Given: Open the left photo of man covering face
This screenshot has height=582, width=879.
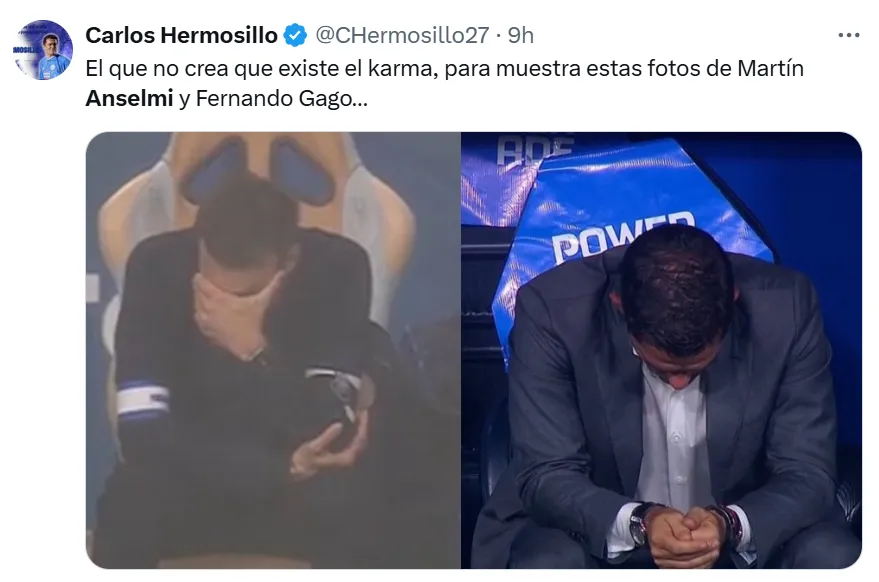Looking at the screenshot, I should tap(273, 350).
